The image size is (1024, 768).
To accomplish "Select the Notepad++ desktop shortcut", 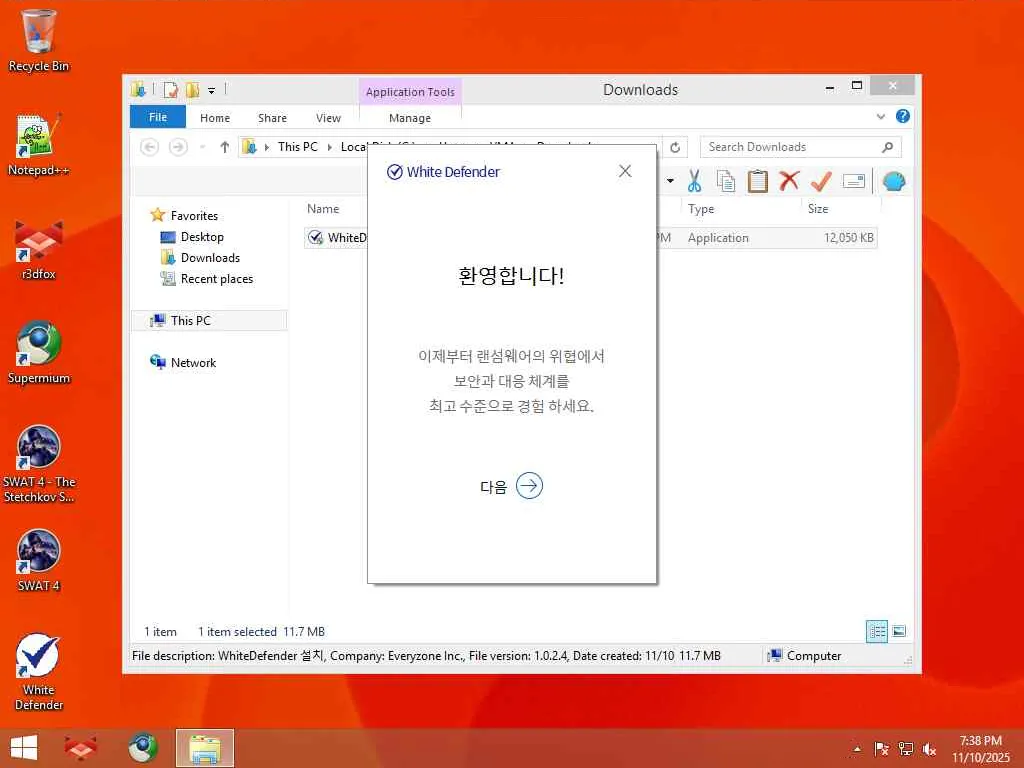I will tap(39, 144).
